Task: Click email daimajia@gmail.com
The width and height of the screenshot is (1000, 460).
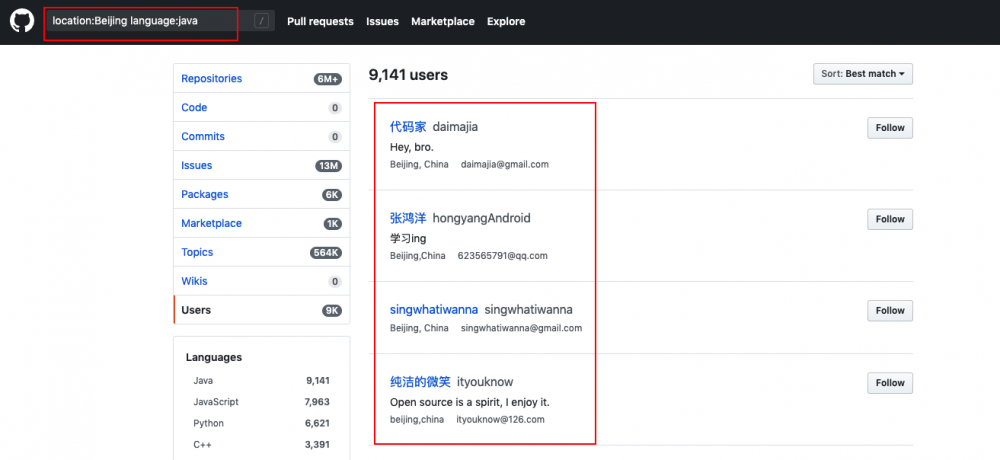Action: tap(504, 164)
